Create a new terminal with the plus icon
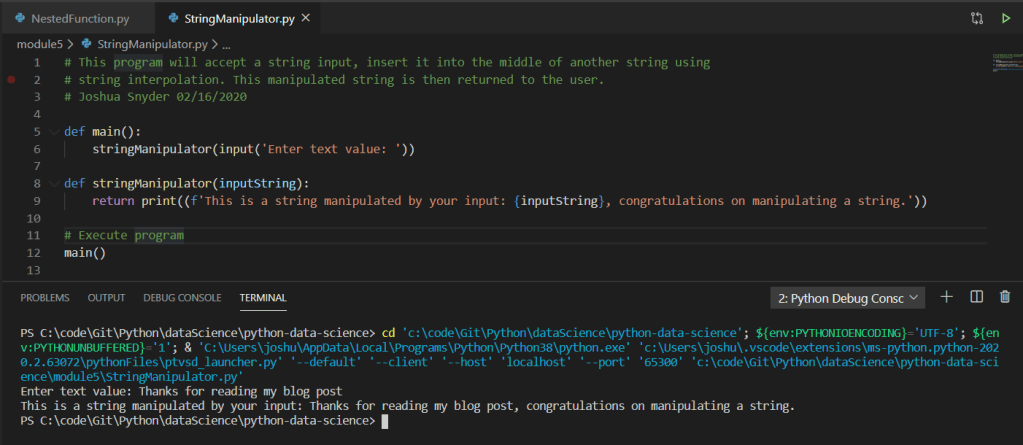This screenshot has height=445, width=1023. [x=946, y=297]
